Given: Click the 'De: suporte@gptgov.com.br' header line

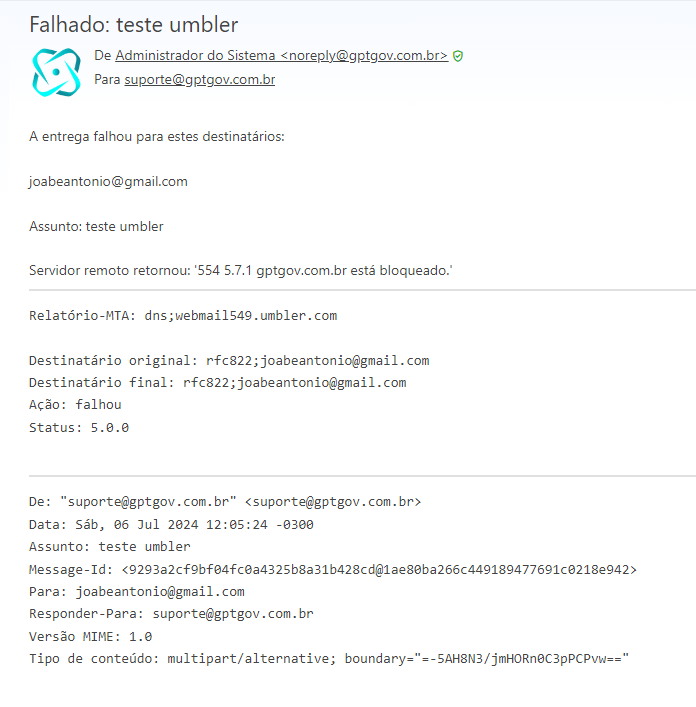Looking at the screenshot, I should (225, 501).
